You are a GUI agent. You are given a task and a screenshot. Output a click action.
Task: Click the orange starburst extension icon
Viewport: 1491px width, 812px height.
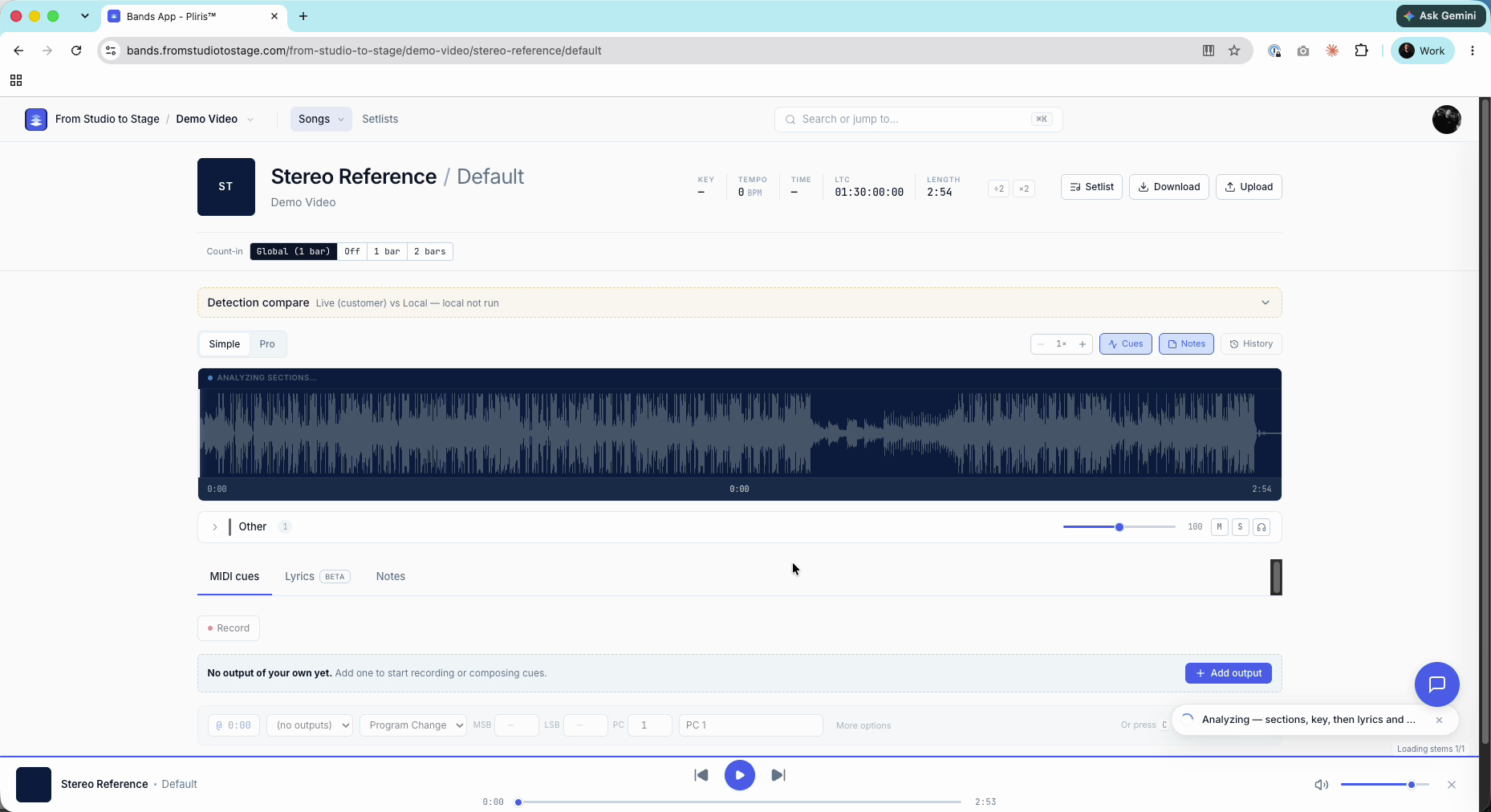tap(1332, 51)
